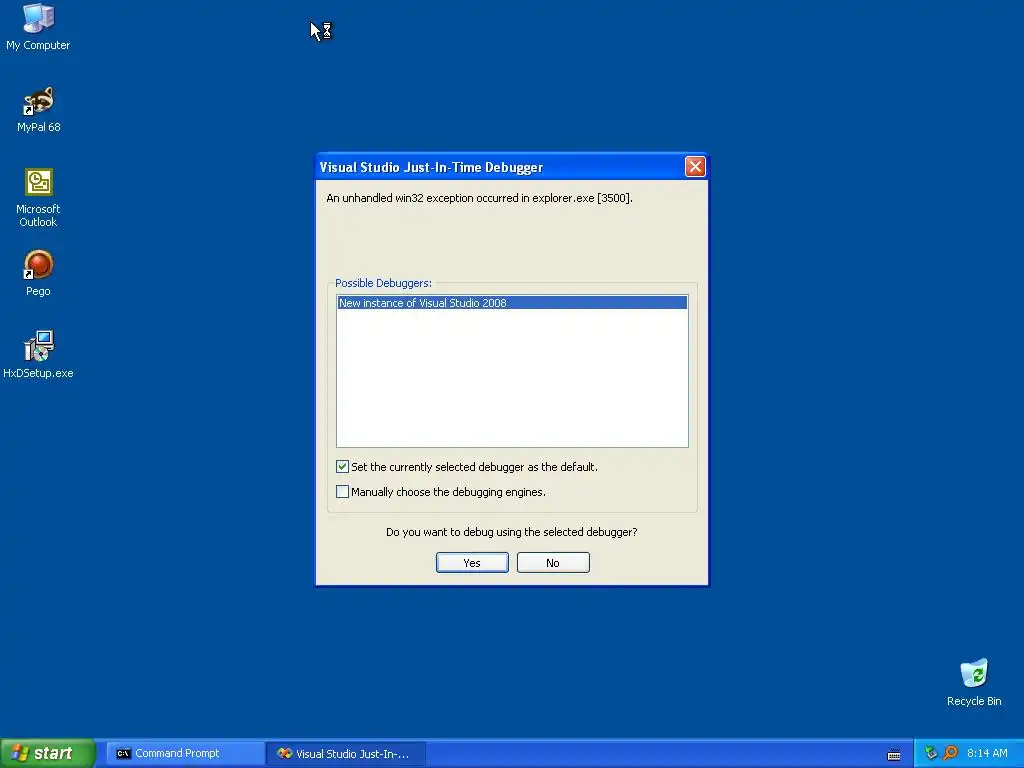This screenshot has width=1024, height=768.
Task: Select the Pego desktop shortcut
Action: click(38, 272)
